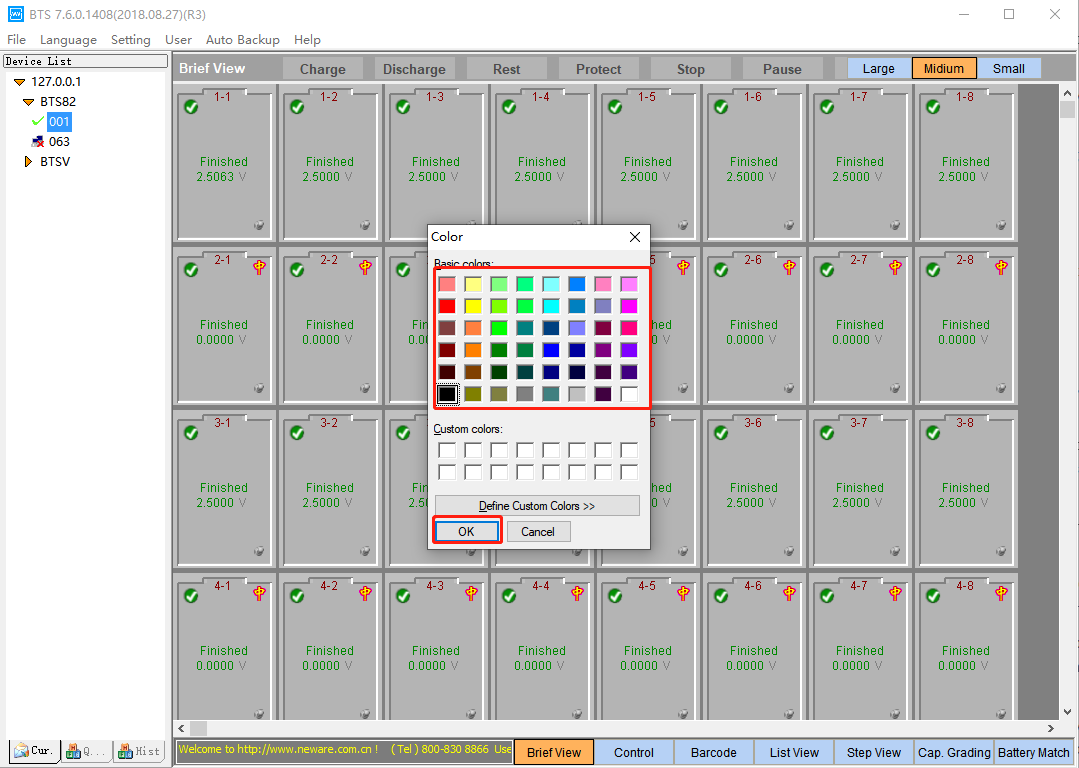Click the Discharge status button
The image size is (1079, 768).
point(414,69)
